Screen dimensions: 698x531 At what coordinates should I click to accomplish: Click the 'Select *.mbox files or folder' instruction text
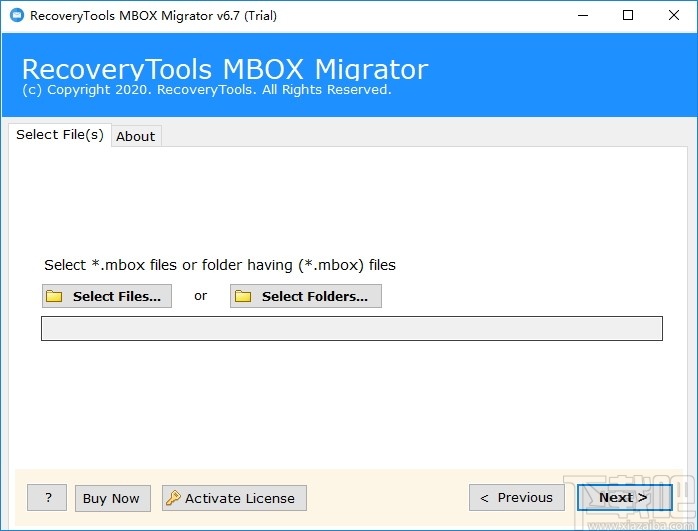click(x=220, y=265)
